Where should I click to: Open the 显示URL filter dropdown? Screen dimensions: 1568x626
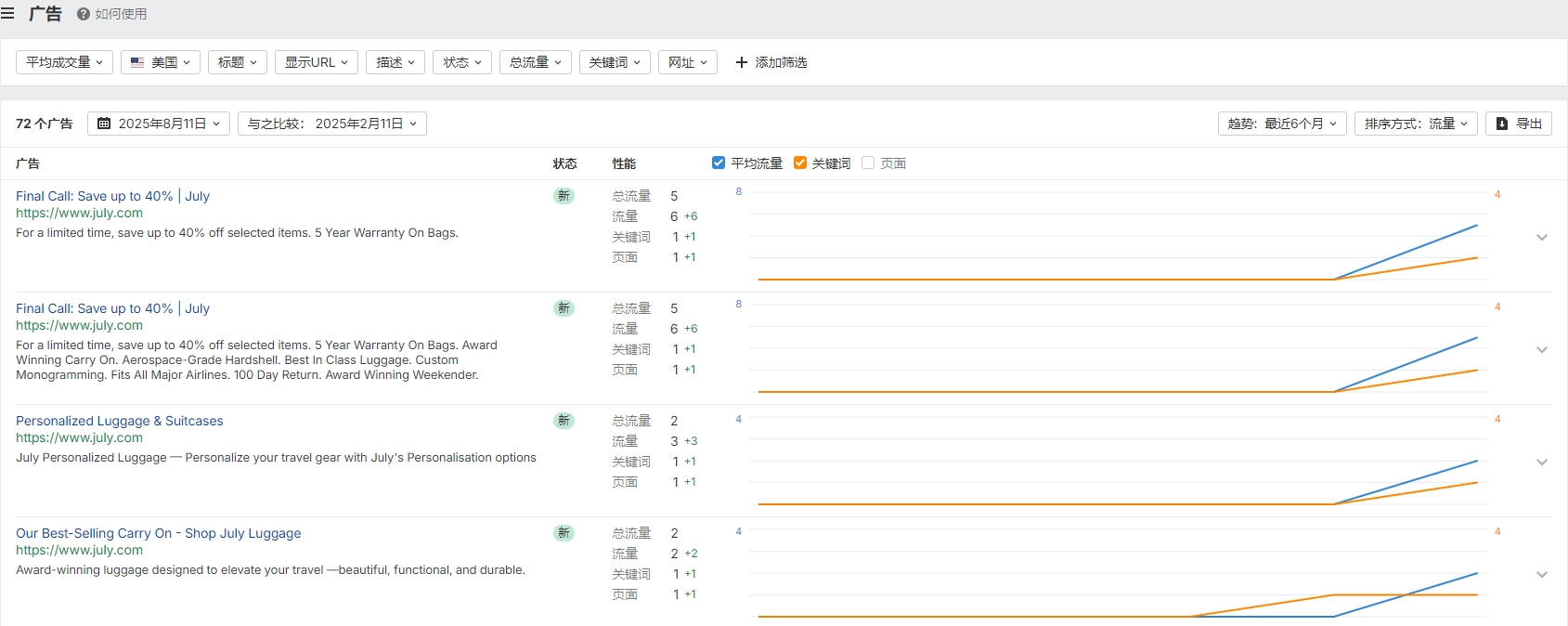[317, 62]
